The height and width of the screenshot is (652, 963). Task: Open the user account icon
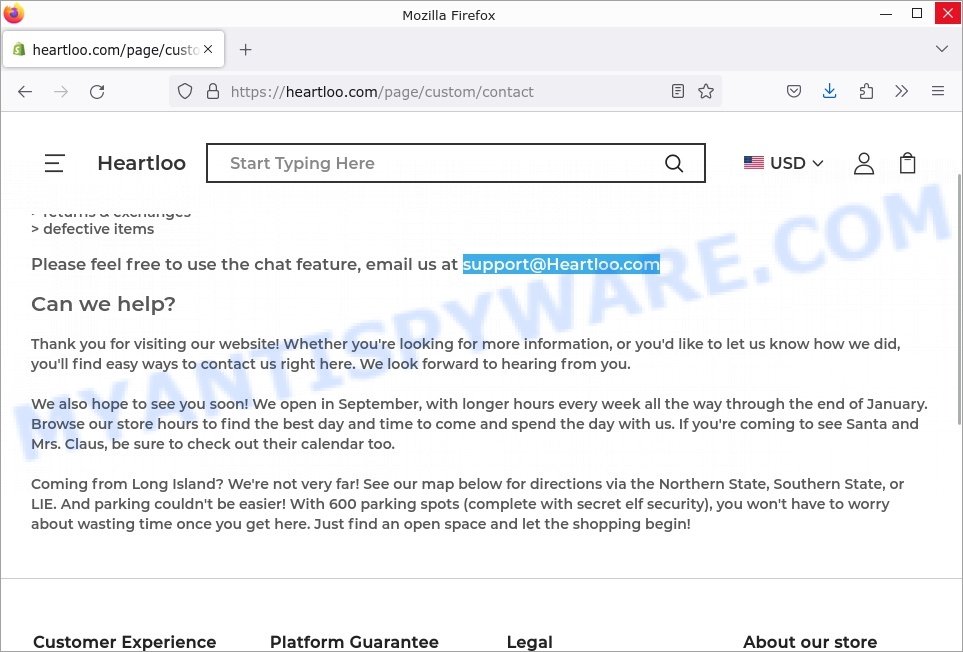(x=864, y=163)
